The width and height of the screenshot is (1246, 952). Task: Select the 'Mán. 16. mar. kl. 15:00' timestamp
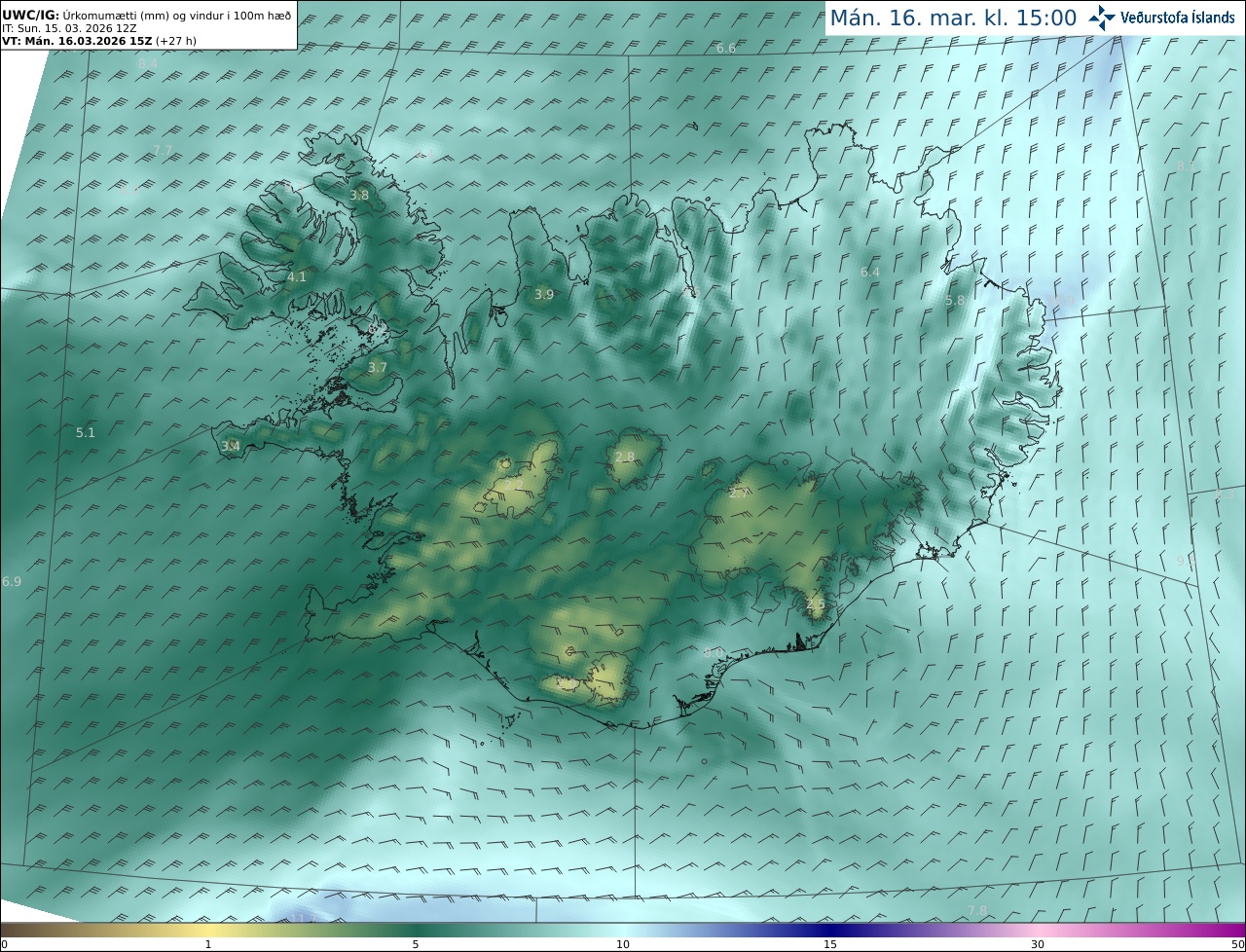click(953, 18)
